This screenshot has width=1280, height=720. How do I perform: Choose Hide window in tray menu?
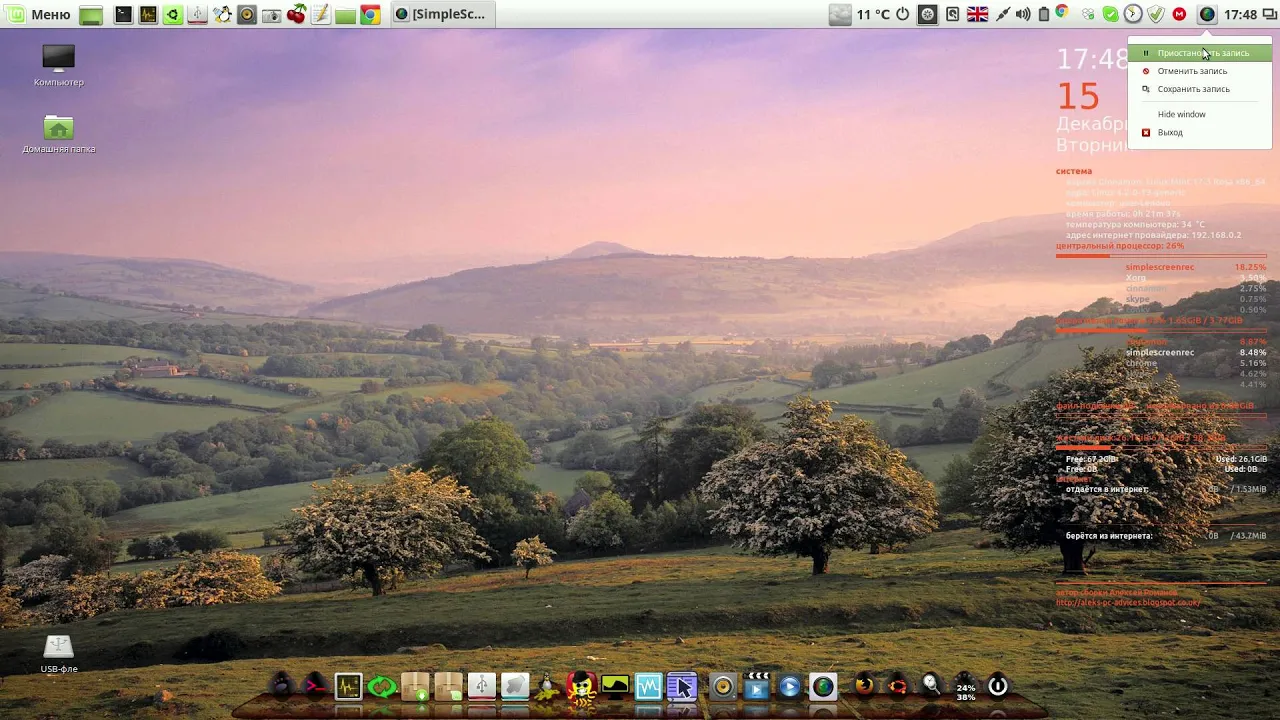click(1199, 114)
